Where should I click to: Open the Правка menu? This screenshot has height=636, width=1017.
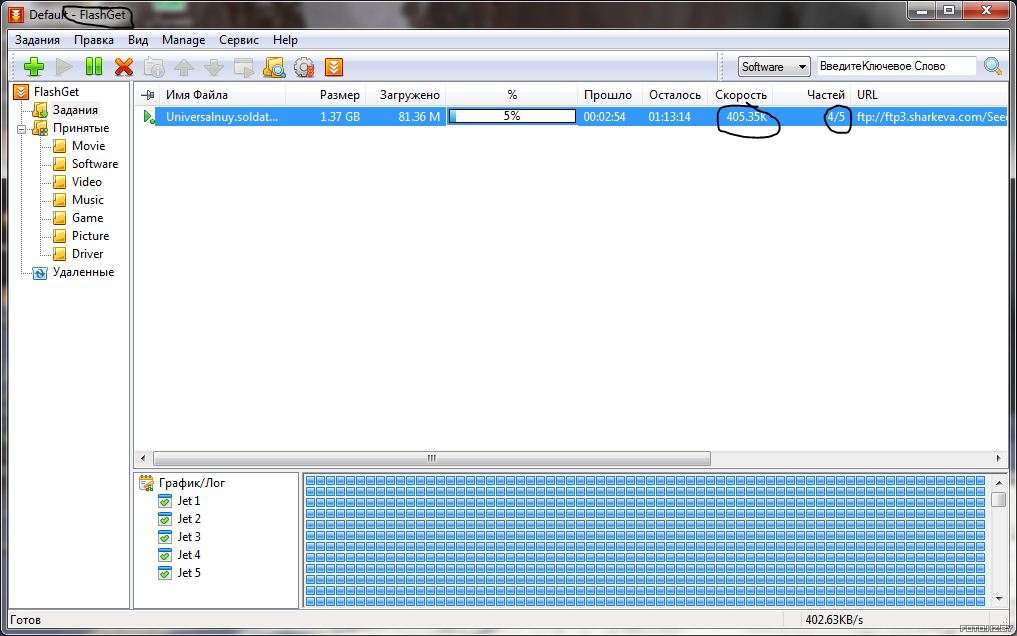93,40
